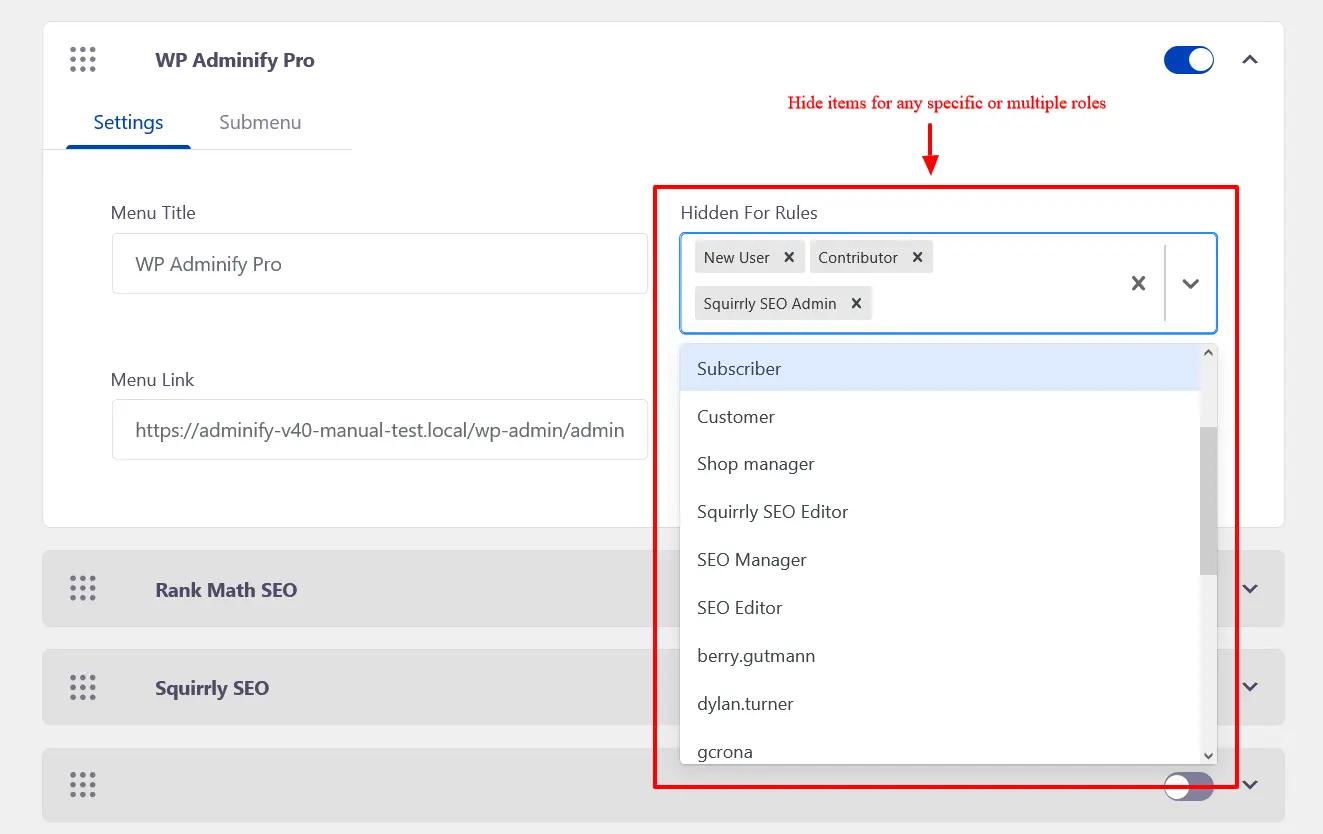Disable the WP Adminify Pro menu toggle
1323x834 pixels.
[x=1188, y=59]
